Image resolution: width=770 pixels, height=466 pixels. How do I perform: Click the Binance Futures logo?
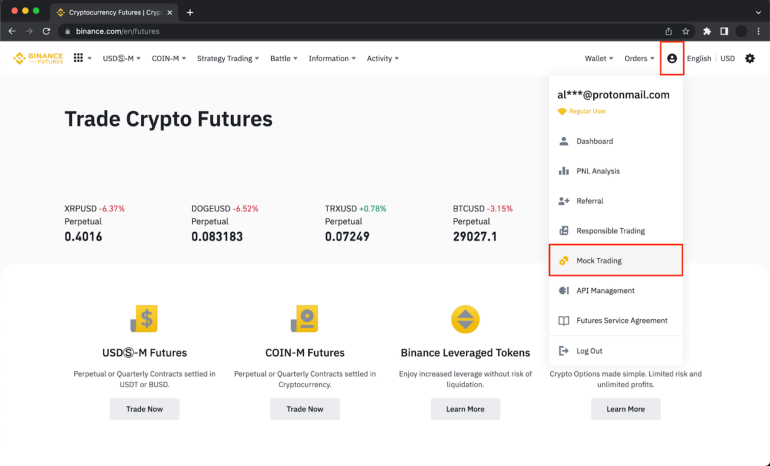(x=38, y=58)
